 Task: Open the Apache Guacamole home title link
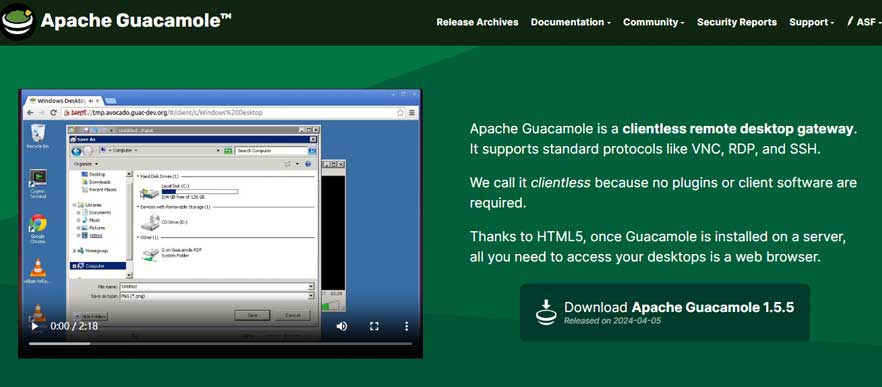click(136, 21)
